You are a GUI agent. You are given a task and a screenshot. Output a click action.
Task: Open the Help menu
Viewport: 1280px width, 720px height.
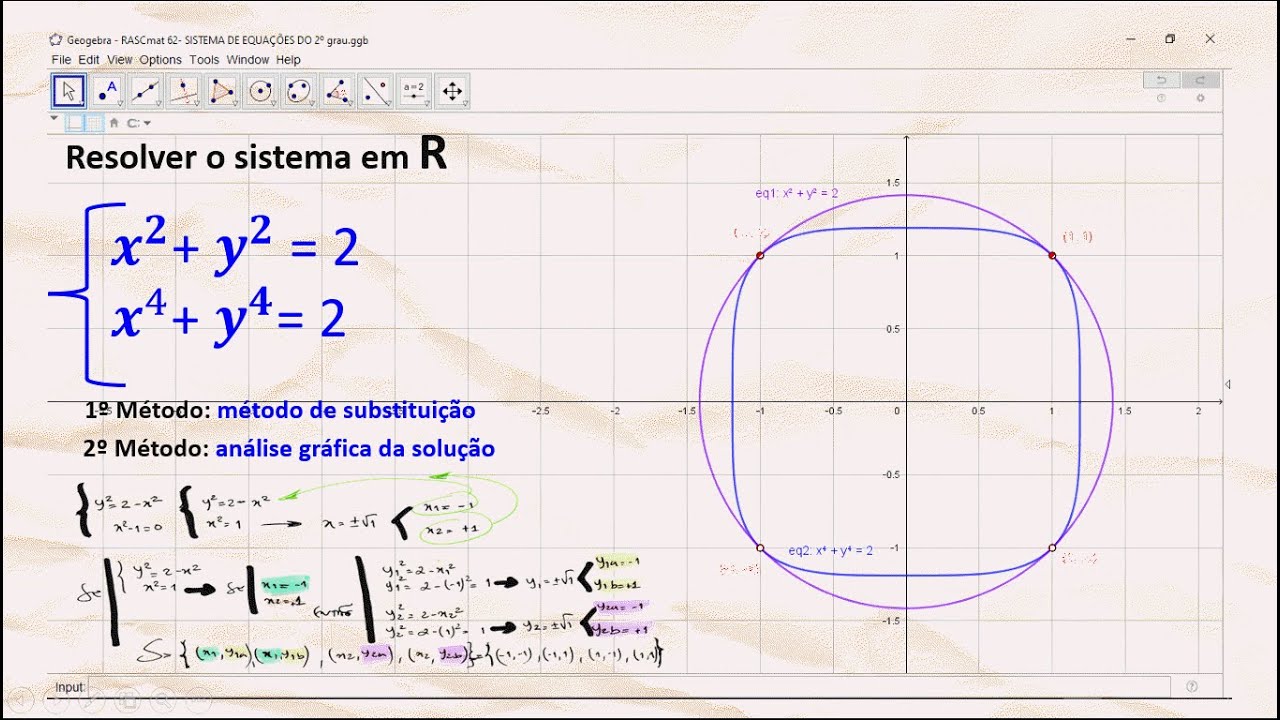(289, 60)
